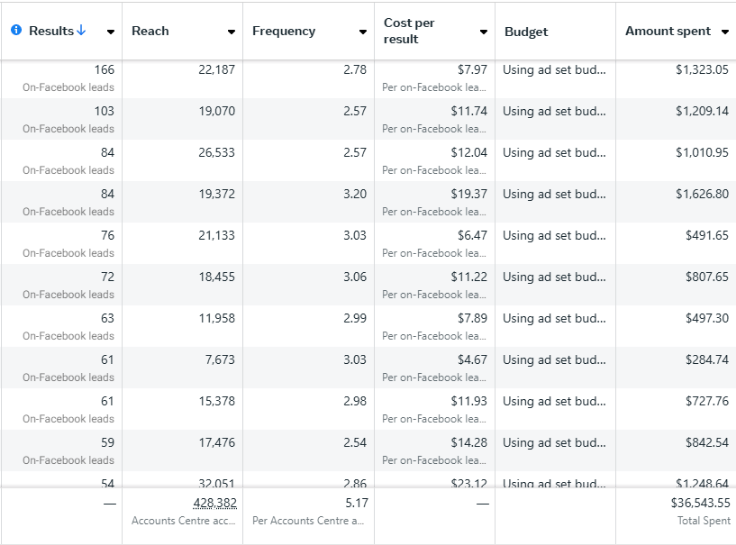Click the Frequency column header

pos(284,31)
